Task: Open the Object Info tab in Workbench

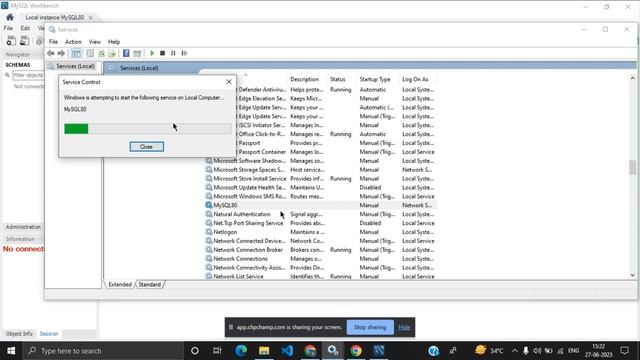Action: pyautogui.click(x=19, y=334)
